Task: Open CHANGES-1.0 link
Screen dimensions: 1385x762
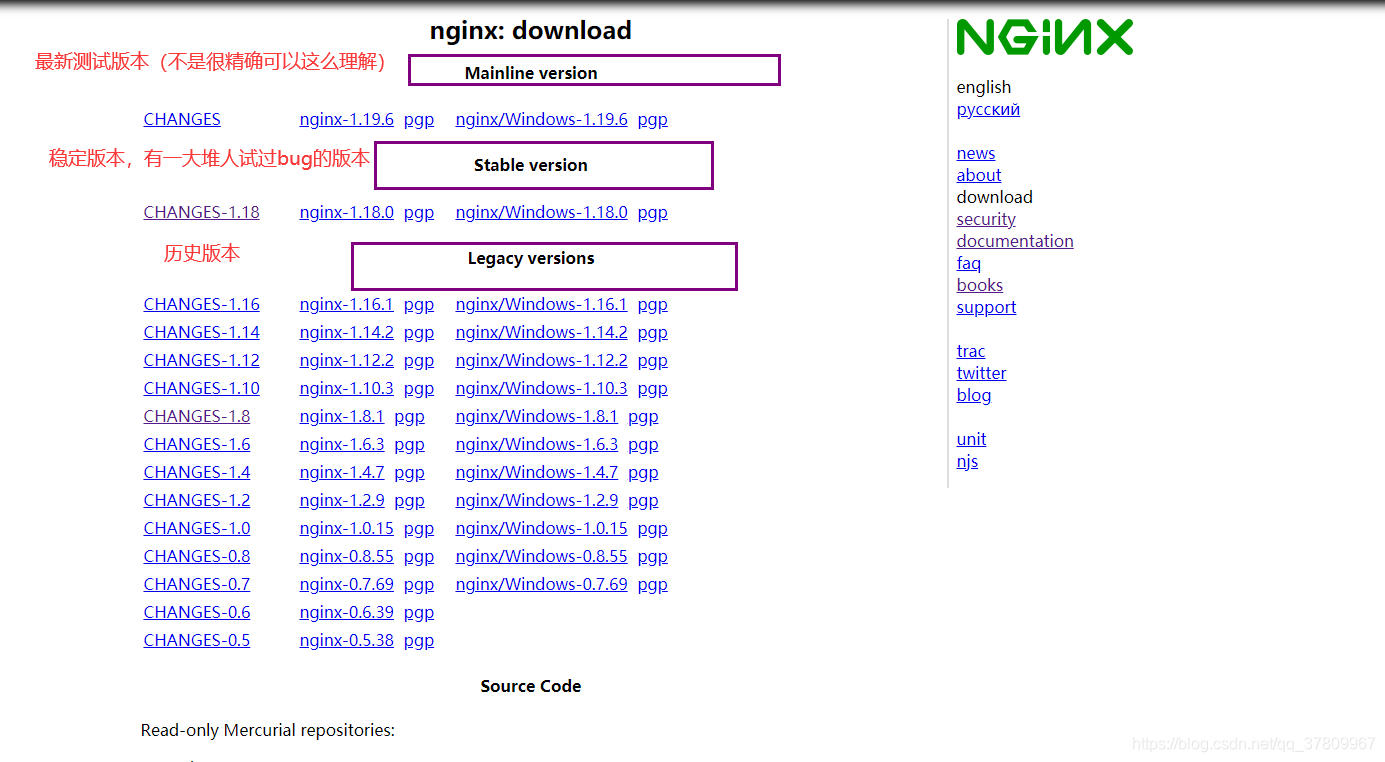Action: [196, 528]
